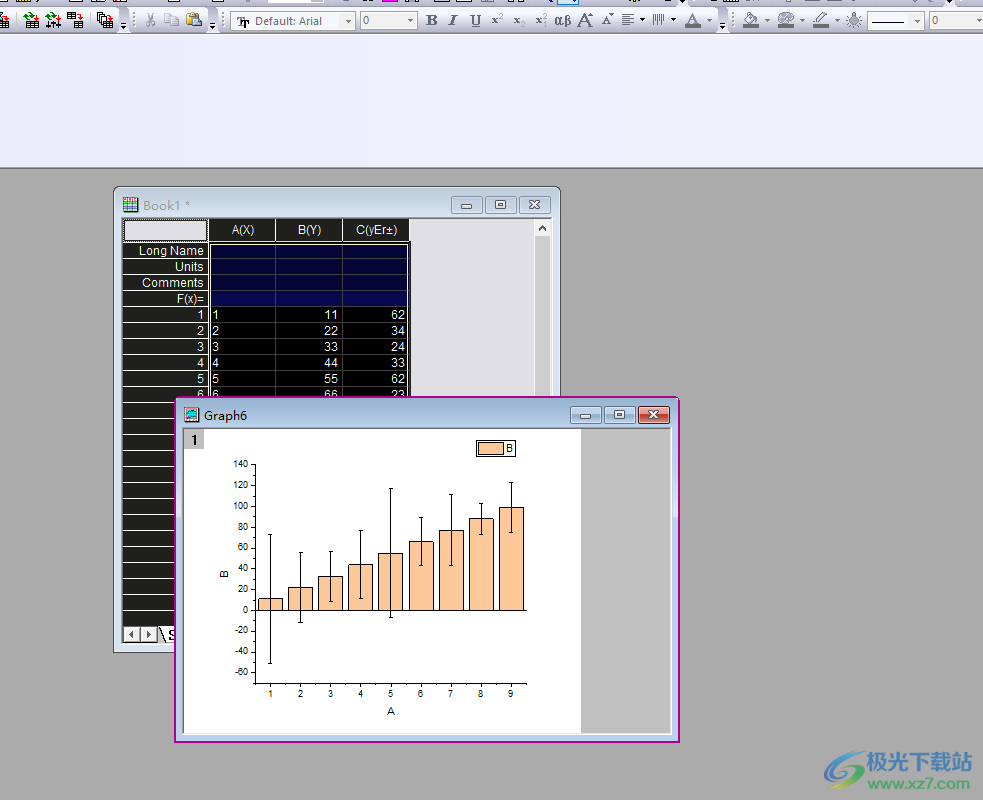Click the legend entry B in Graph6
This screenshot has width=983, height=800.
click(x=496, y=448)
